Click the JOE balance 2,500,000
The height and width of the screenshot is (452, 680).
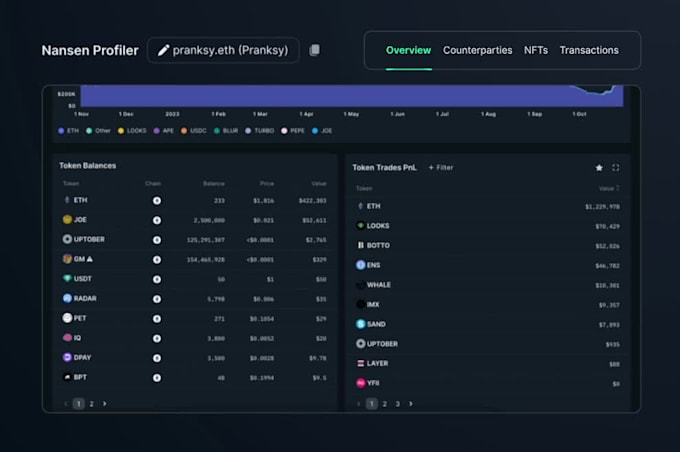click(209, 220)
